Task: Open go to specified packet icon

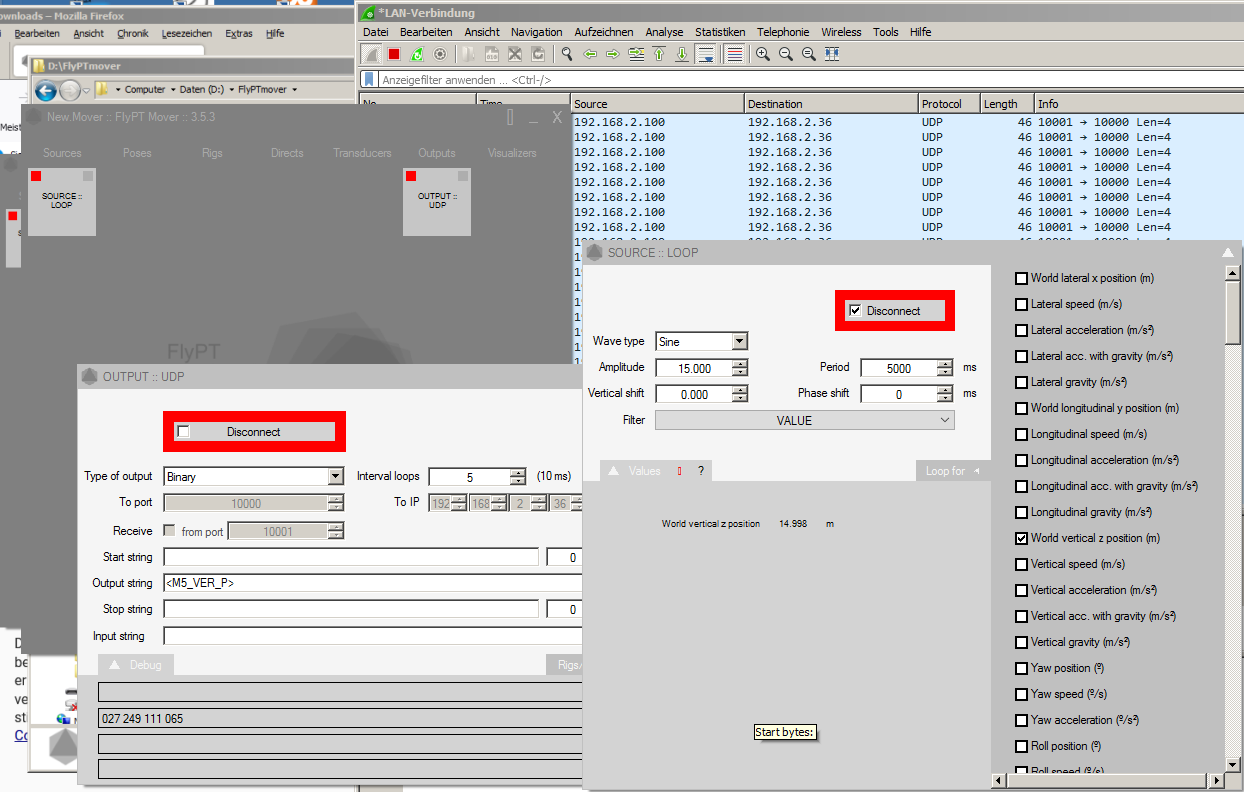Action: pyautogui.click(x=636, y=54)
